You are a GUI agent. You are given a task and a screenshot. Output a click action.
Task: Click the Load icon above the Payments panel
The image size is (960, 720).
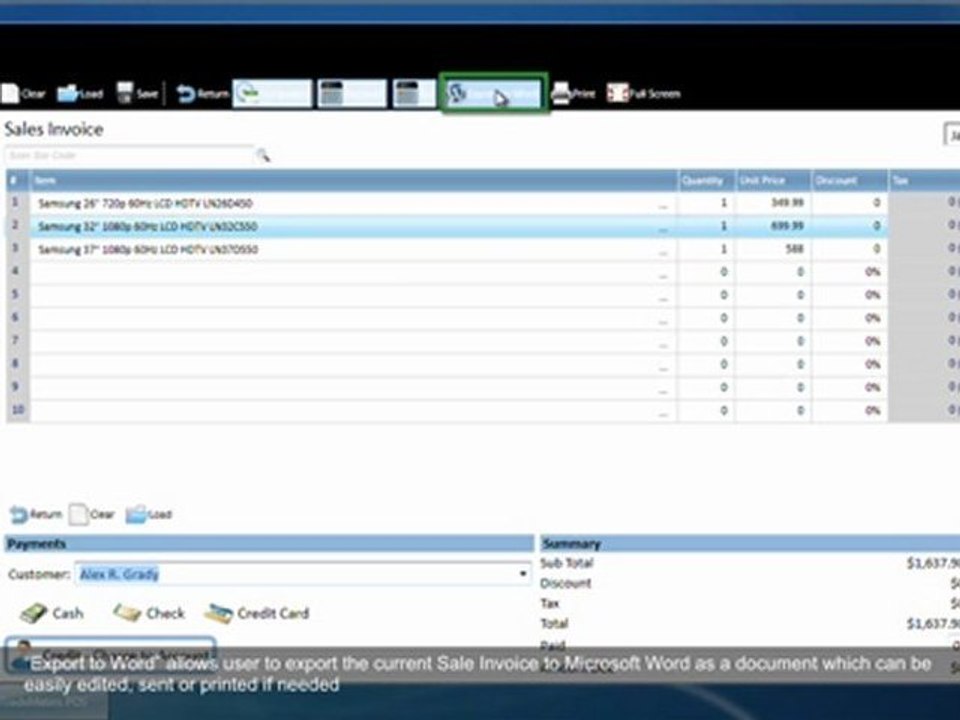click(149, 514)
